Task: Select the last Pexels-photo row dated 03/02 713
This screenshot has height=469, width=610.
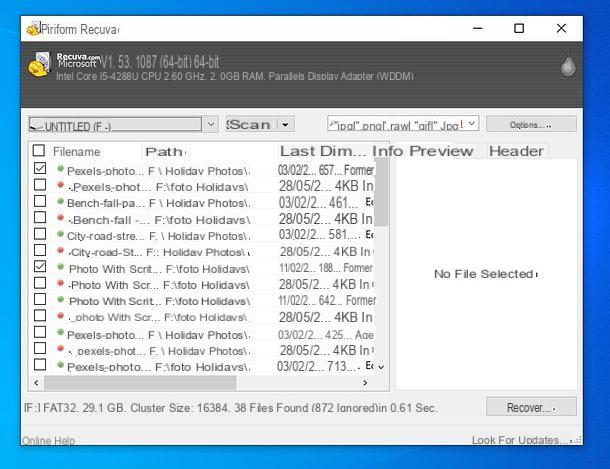Action: click(204, 366)
